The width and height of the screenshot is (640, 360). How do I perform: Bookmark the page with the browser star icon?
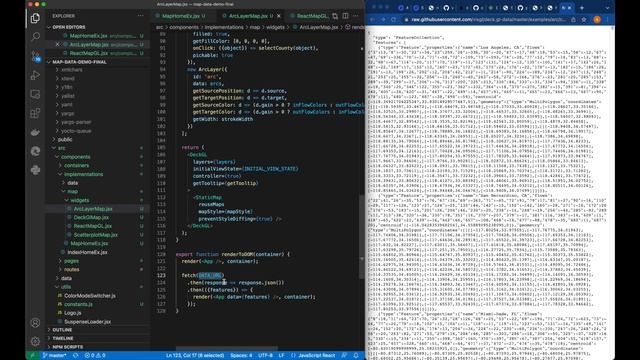click(x=584, y=20)
